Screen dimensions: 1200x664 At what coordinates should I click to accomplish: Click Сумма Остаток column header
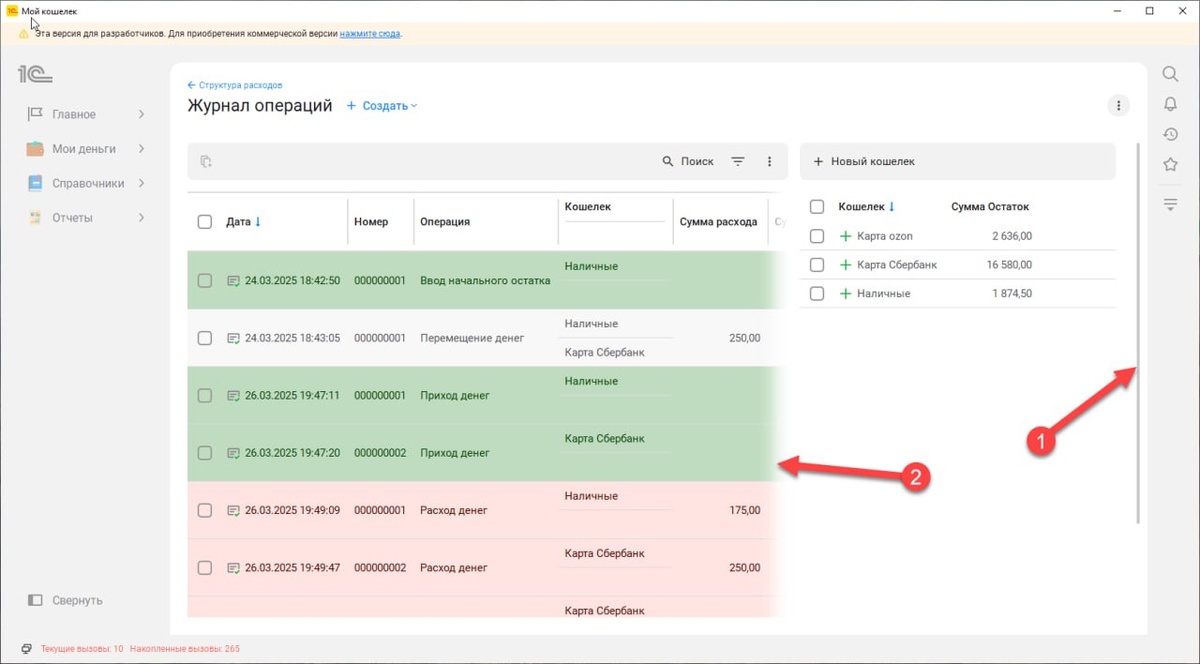pyautogui.click(x=990, y=207)
